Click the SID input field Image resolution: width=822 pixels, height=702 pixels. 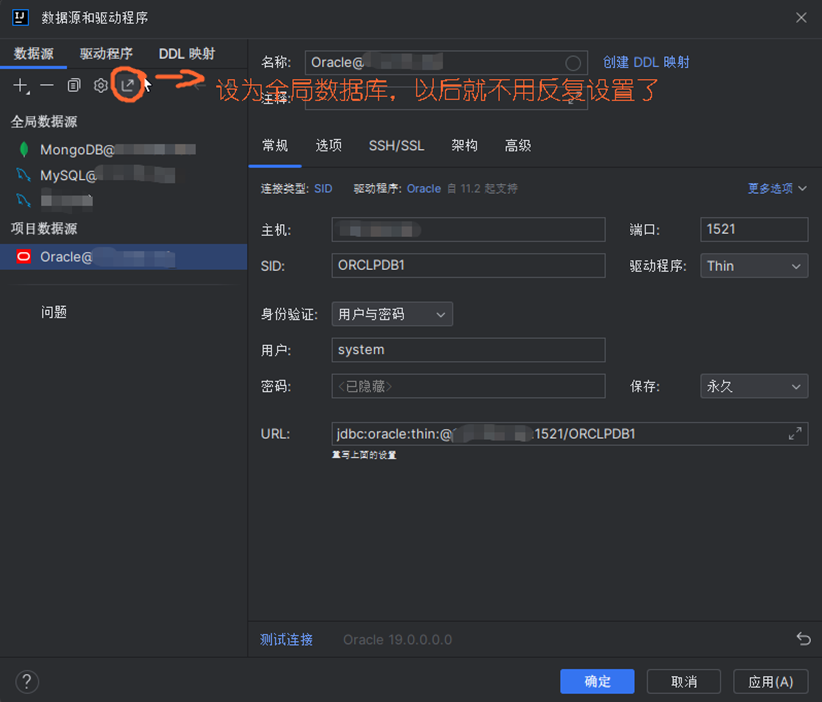coord(468,266)
